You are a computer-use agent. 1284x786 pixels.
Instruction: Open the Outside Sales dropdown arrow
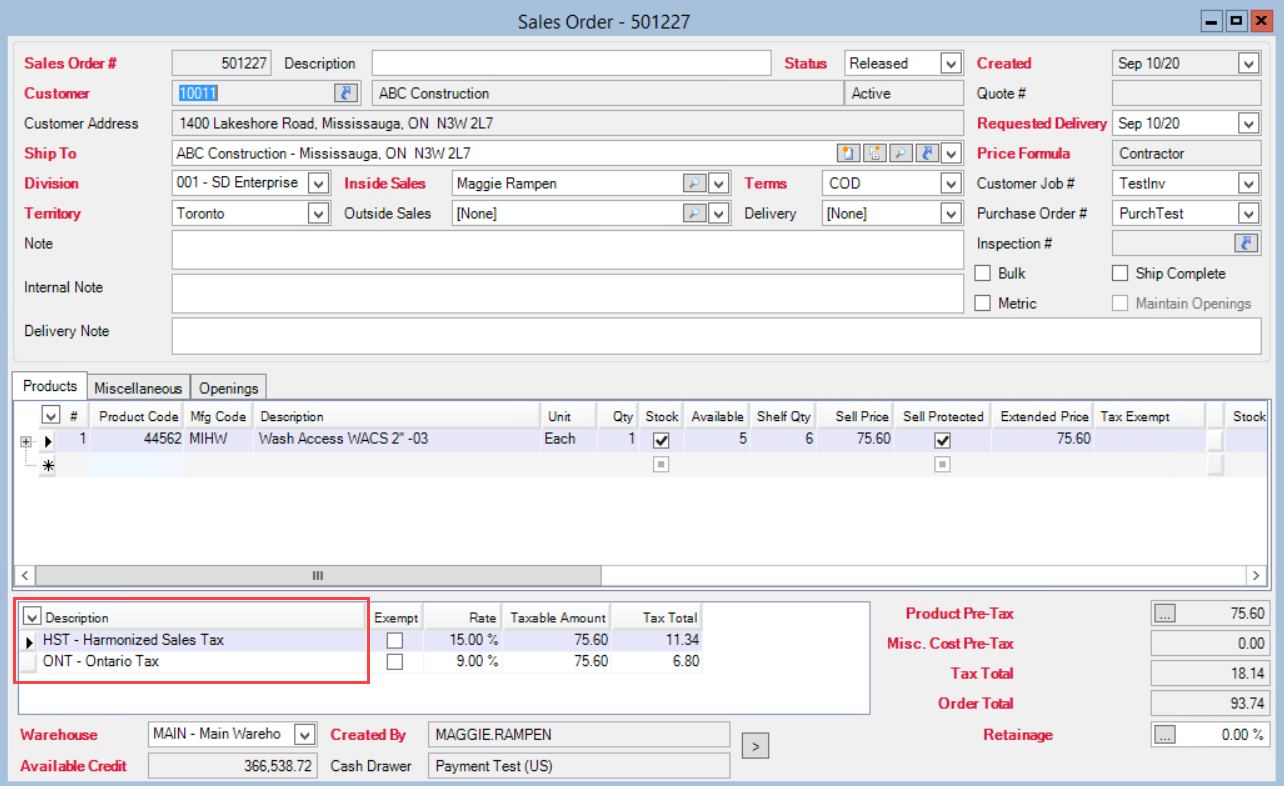[x=719, y=214]
